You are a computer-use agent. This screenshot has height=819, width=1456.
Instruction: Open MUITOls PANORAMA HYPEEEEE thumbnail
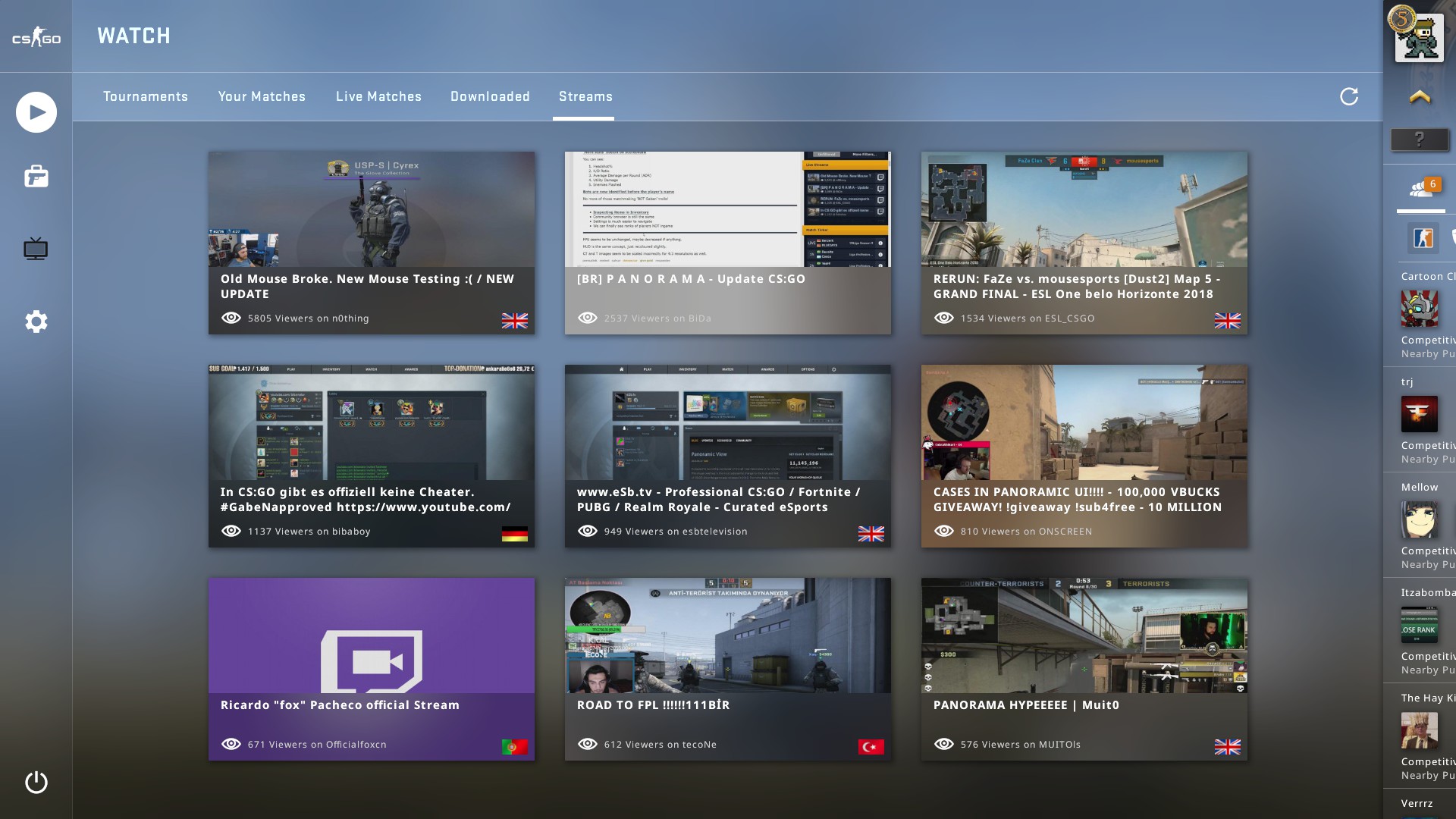pyautogui.click(x=1084, y=635)
